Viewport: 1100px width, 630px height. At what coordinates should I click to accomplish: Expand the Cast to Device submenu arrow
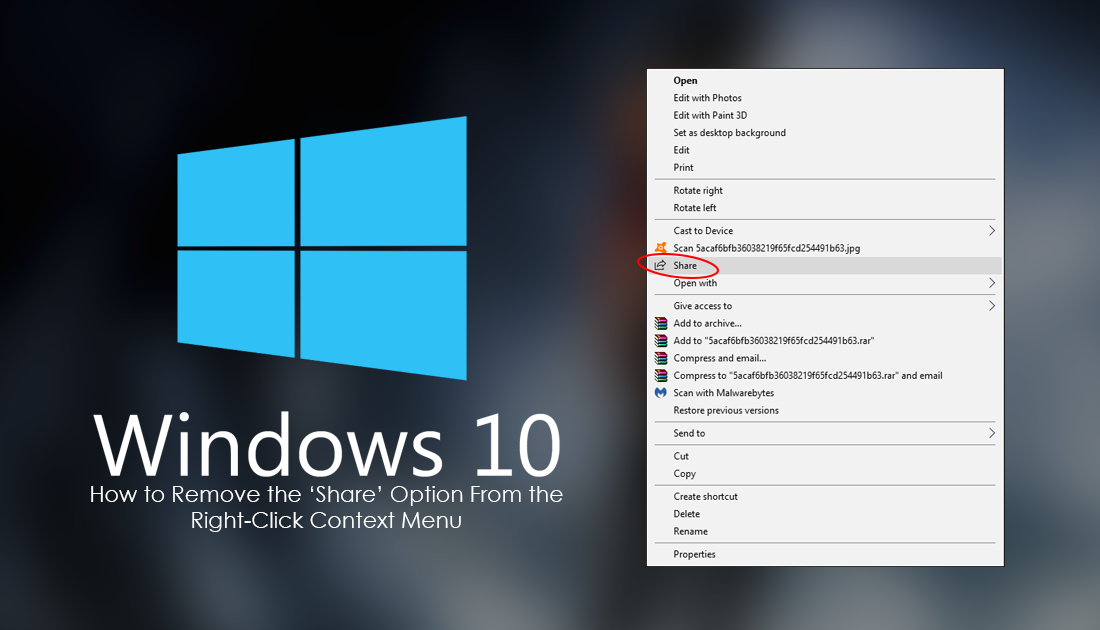pyautogui.click(x=991, y=231)
